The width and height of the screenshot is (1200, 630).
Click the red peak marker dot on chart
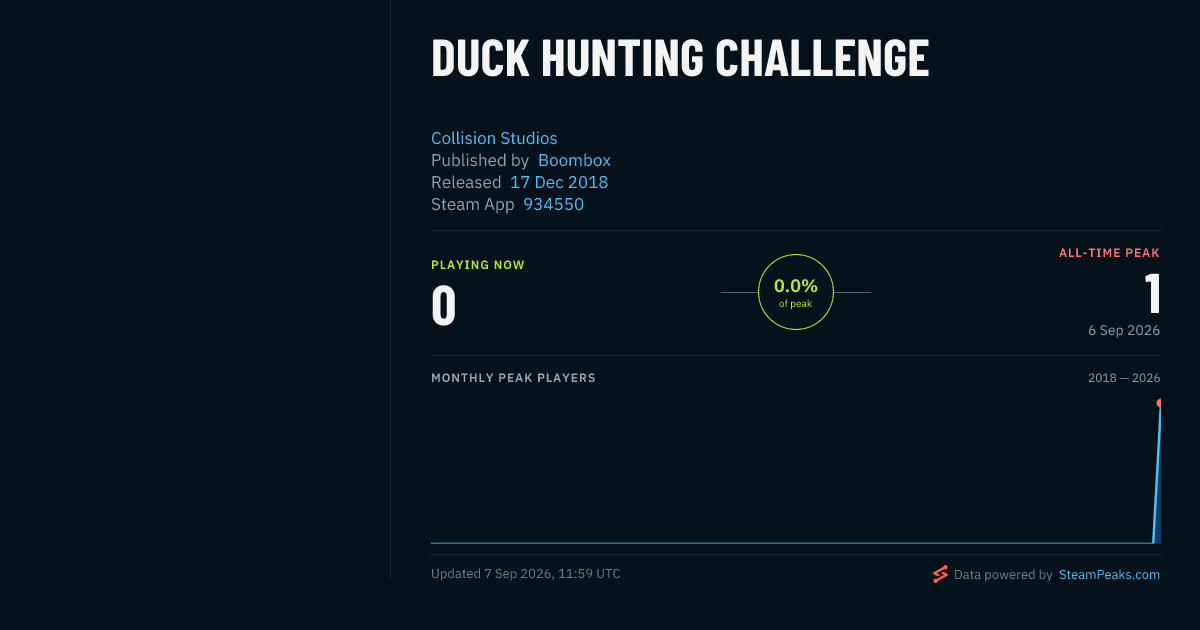coord(1159,403)
